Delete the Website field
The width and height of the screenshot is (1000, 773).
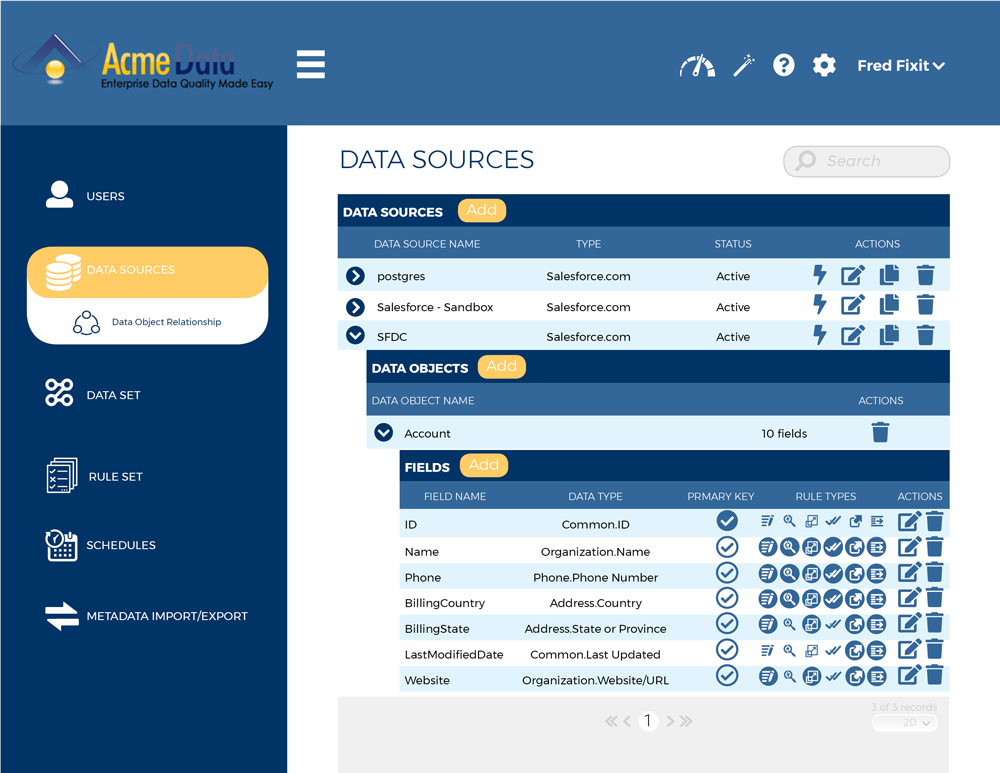coord(934,676)
